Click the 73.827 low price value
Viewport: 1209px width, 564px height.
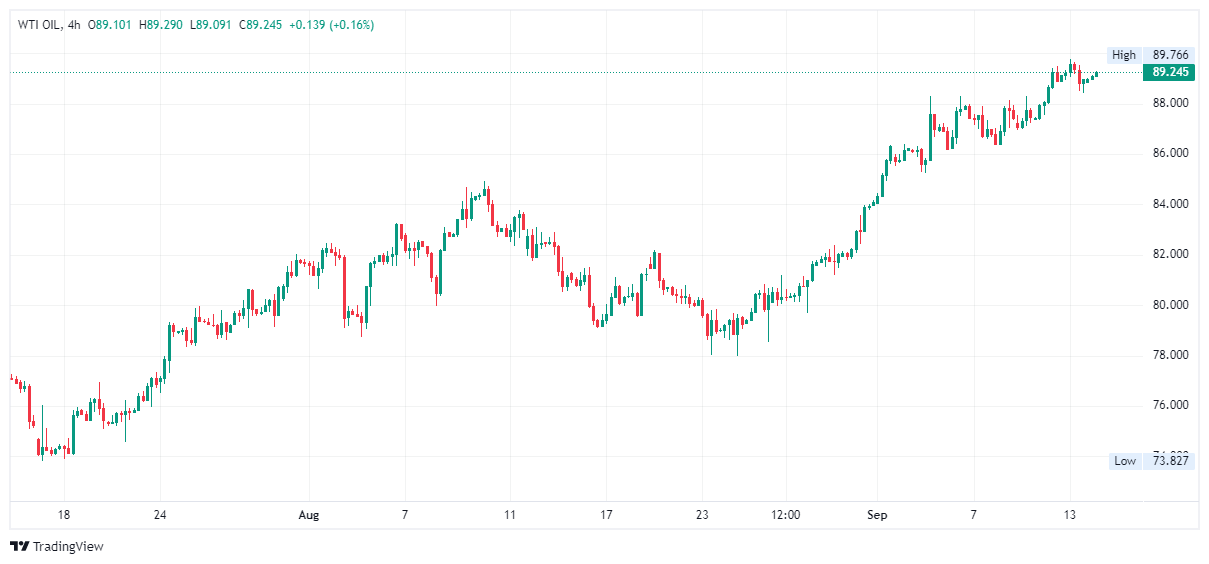[x=1170, y=461]
